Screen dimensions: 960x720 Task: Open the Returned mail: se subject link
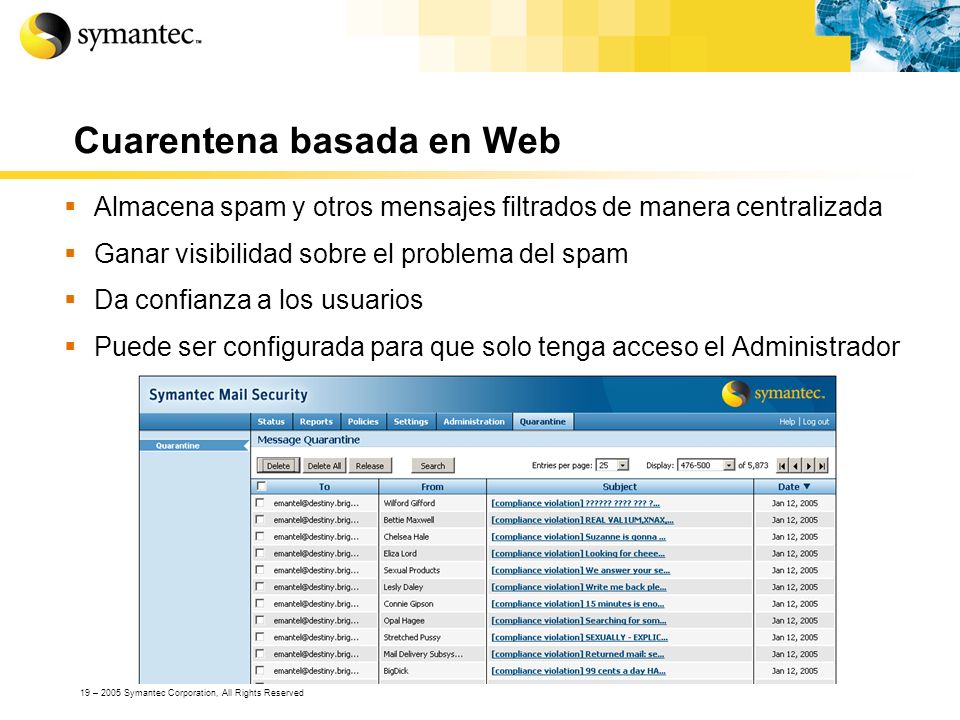tap(577, 654)
